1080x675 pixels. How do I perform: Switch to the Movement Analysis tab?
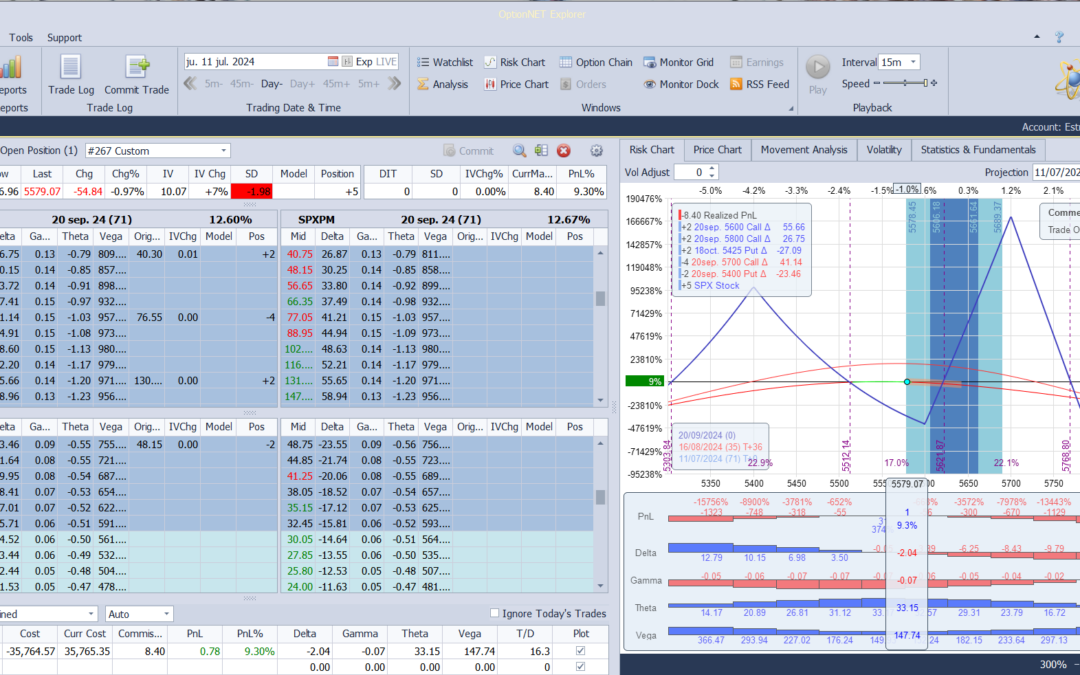coord(803,150)
